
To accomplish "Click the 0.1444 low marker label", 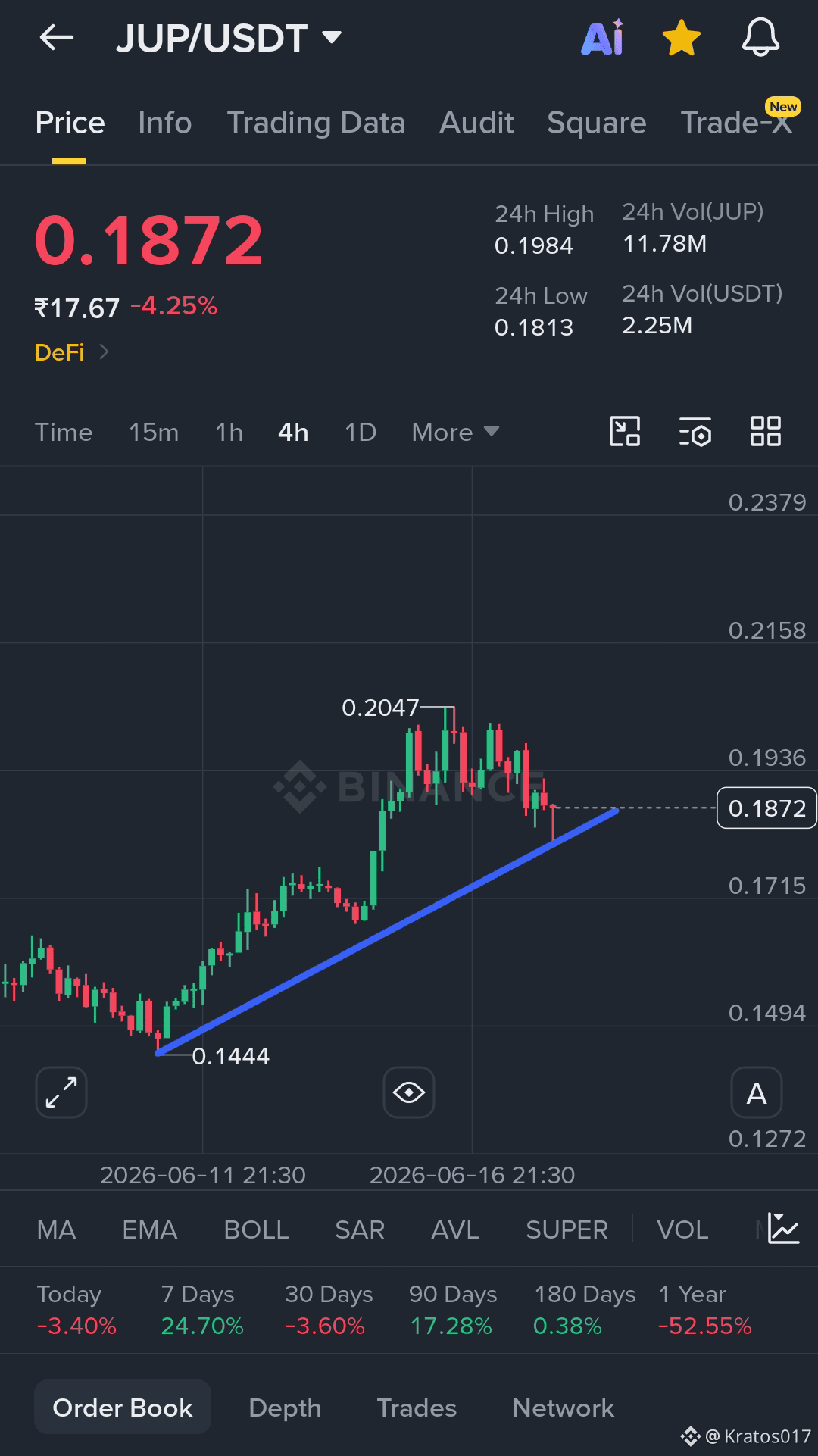I will pyautogui.click(x=230, y=1056).
